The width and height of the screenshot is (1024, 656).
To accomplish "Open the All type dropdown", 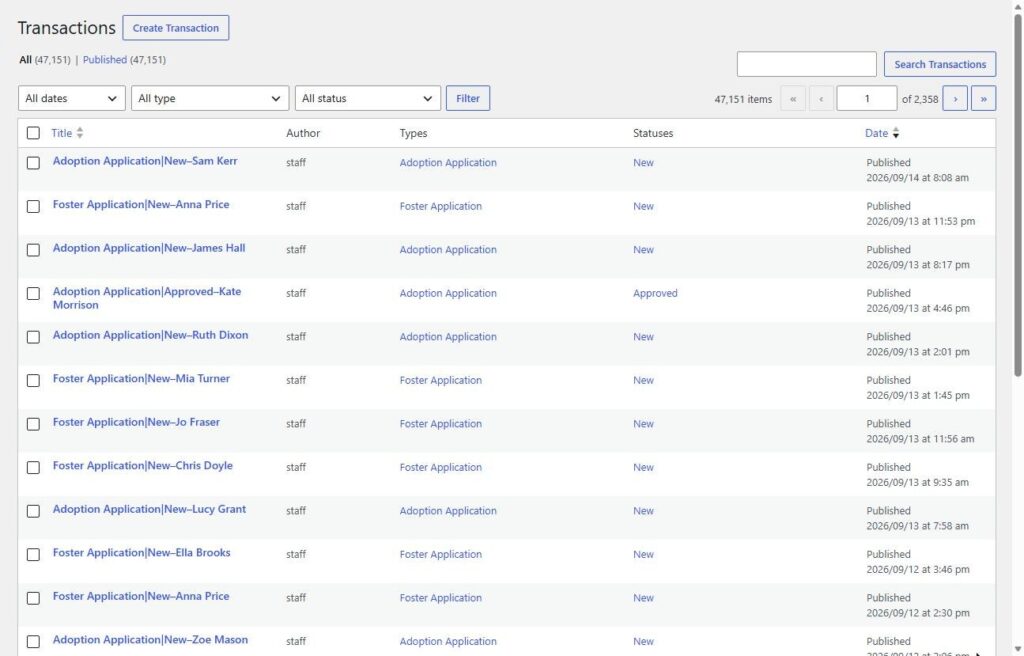I will tap(210, 99).
